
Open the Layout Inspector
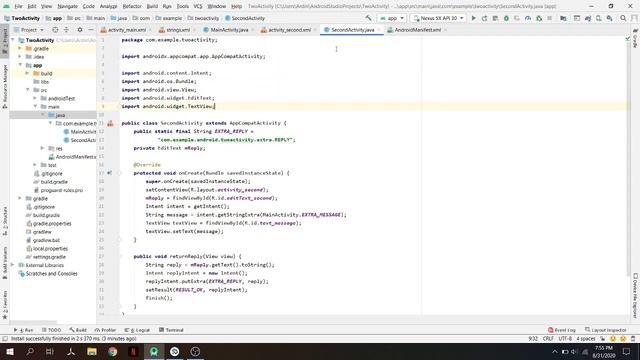(605, 330)
